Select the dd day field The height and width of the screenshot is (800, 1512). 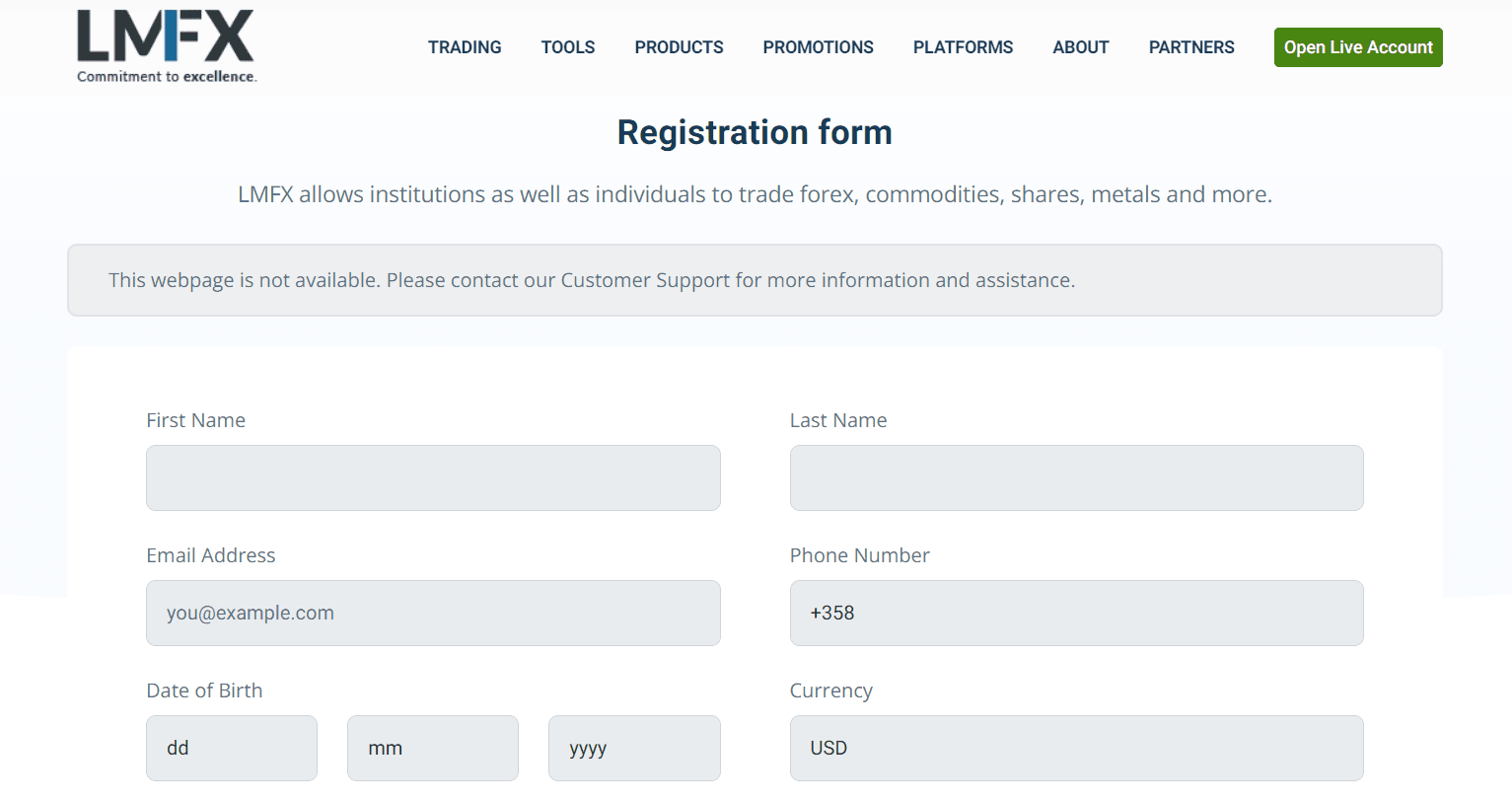click(x=232, y=748)
